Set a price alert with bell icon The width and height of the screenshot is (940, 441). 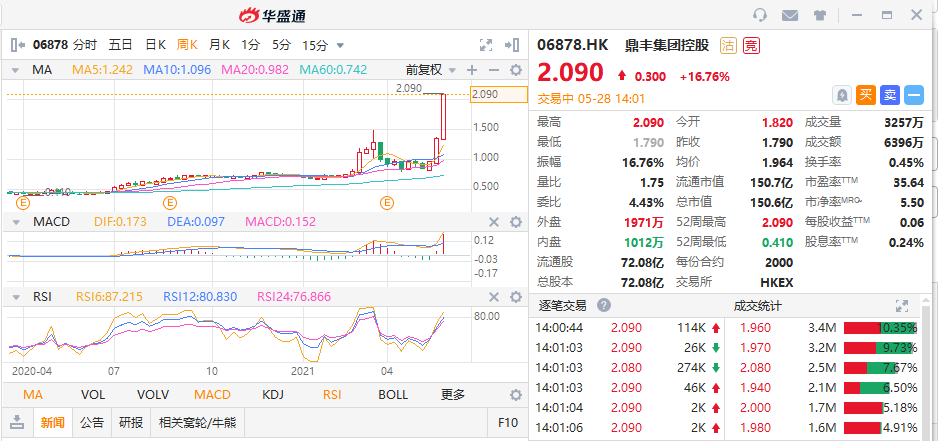tap(841, 95)
